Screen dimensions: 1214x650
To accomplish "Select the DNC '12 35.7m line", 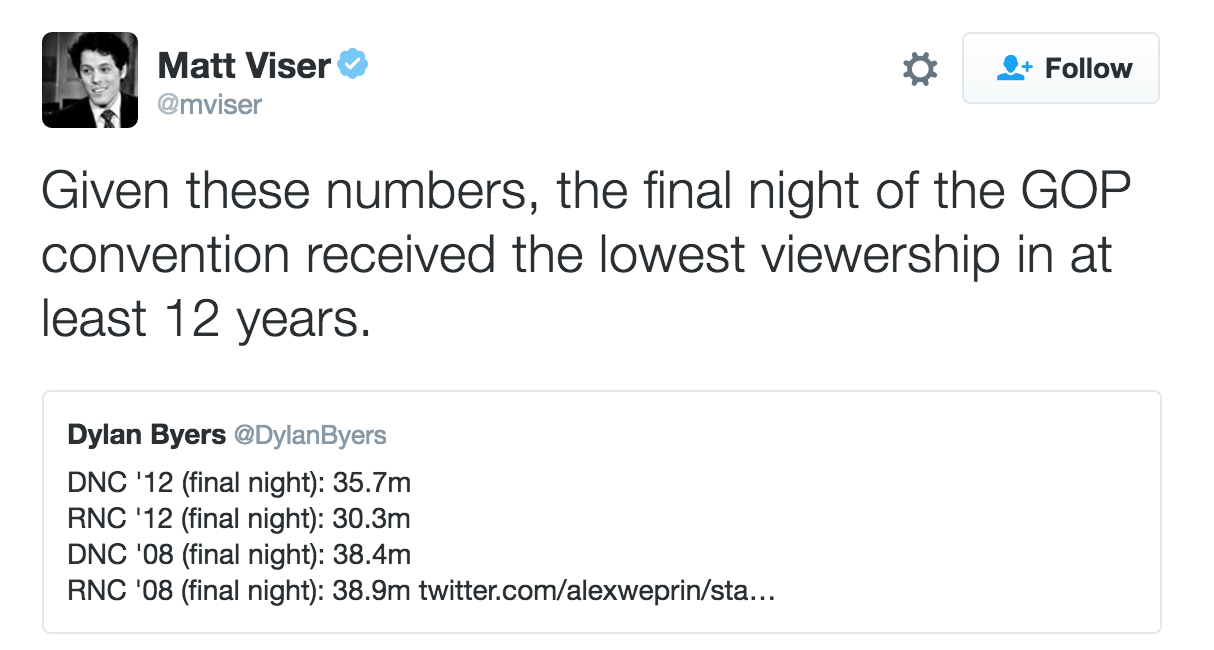I will click(x=239, y=483).
